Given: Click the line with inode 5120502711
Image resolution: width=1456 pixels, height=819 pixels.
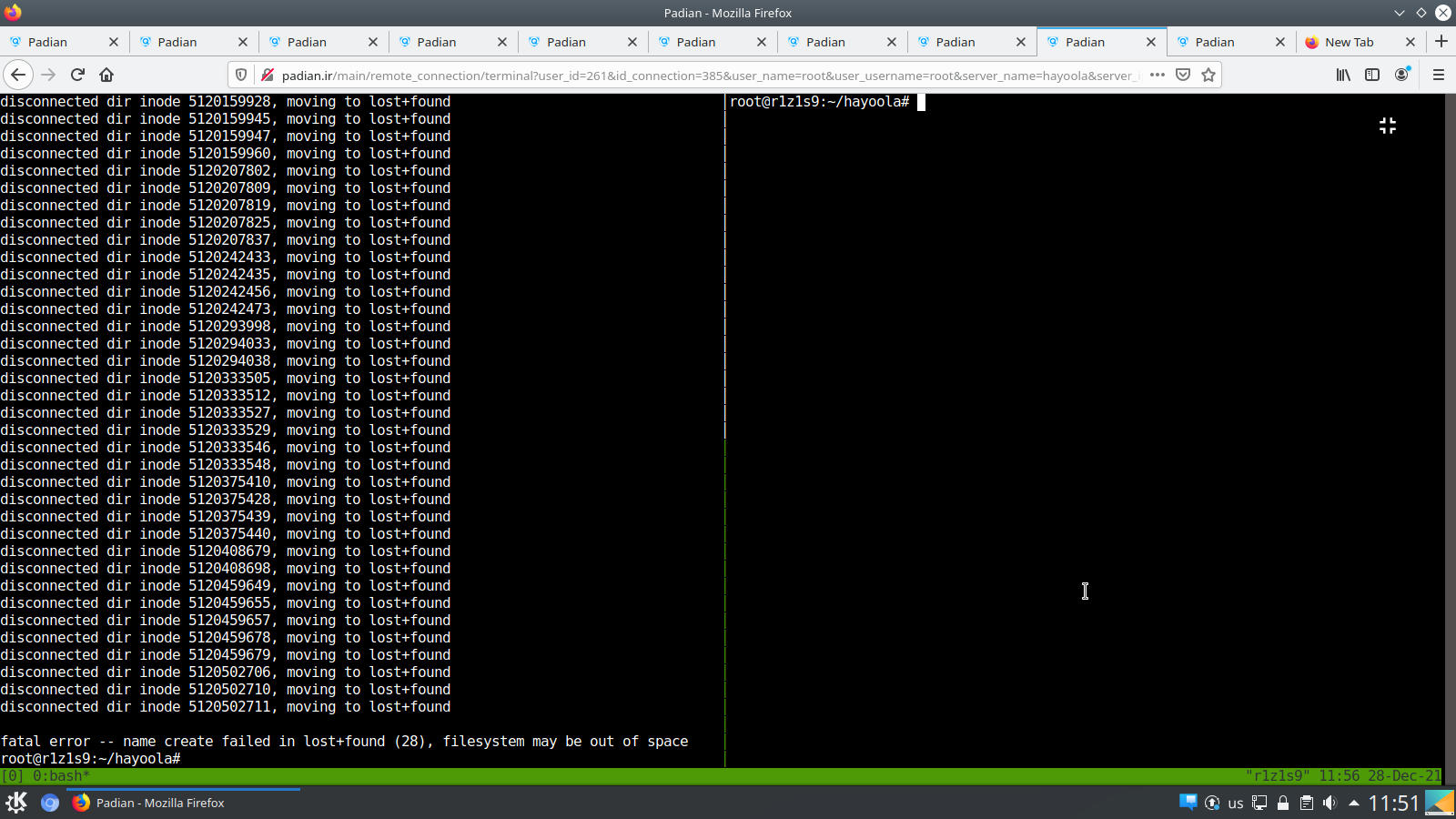Looking at the screenshot, I should point(226,707).
